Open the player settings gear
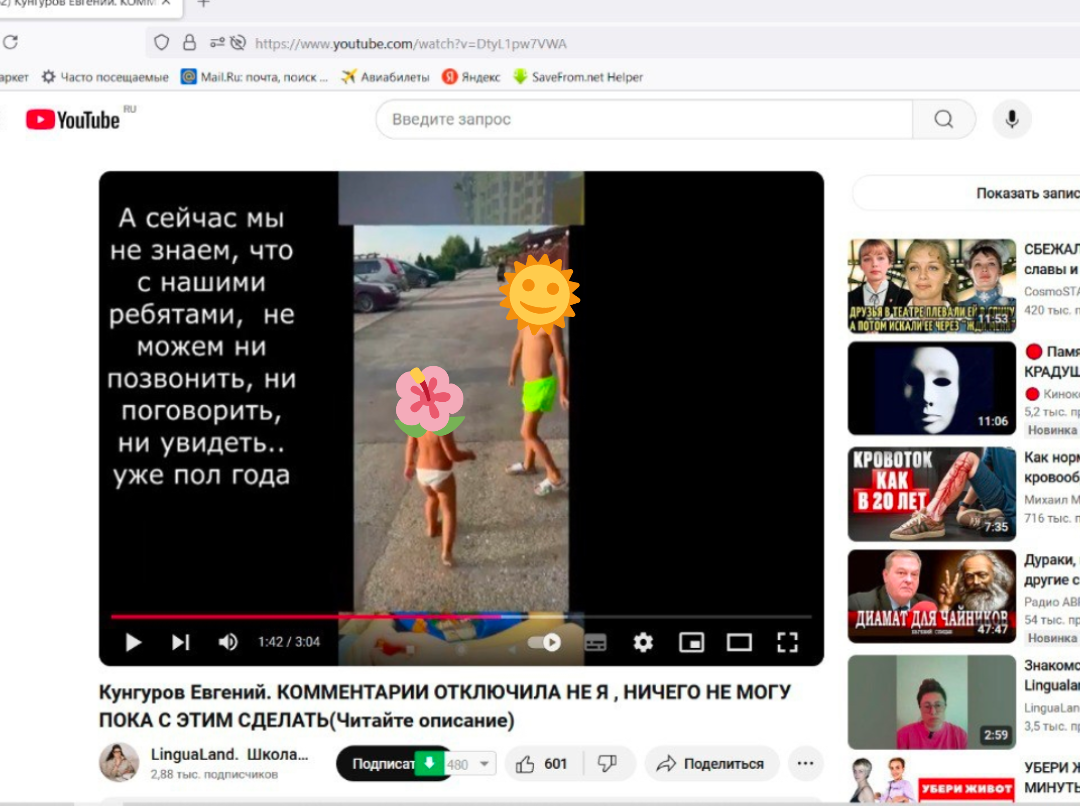 pyautogui.click(x=641, y=644)
